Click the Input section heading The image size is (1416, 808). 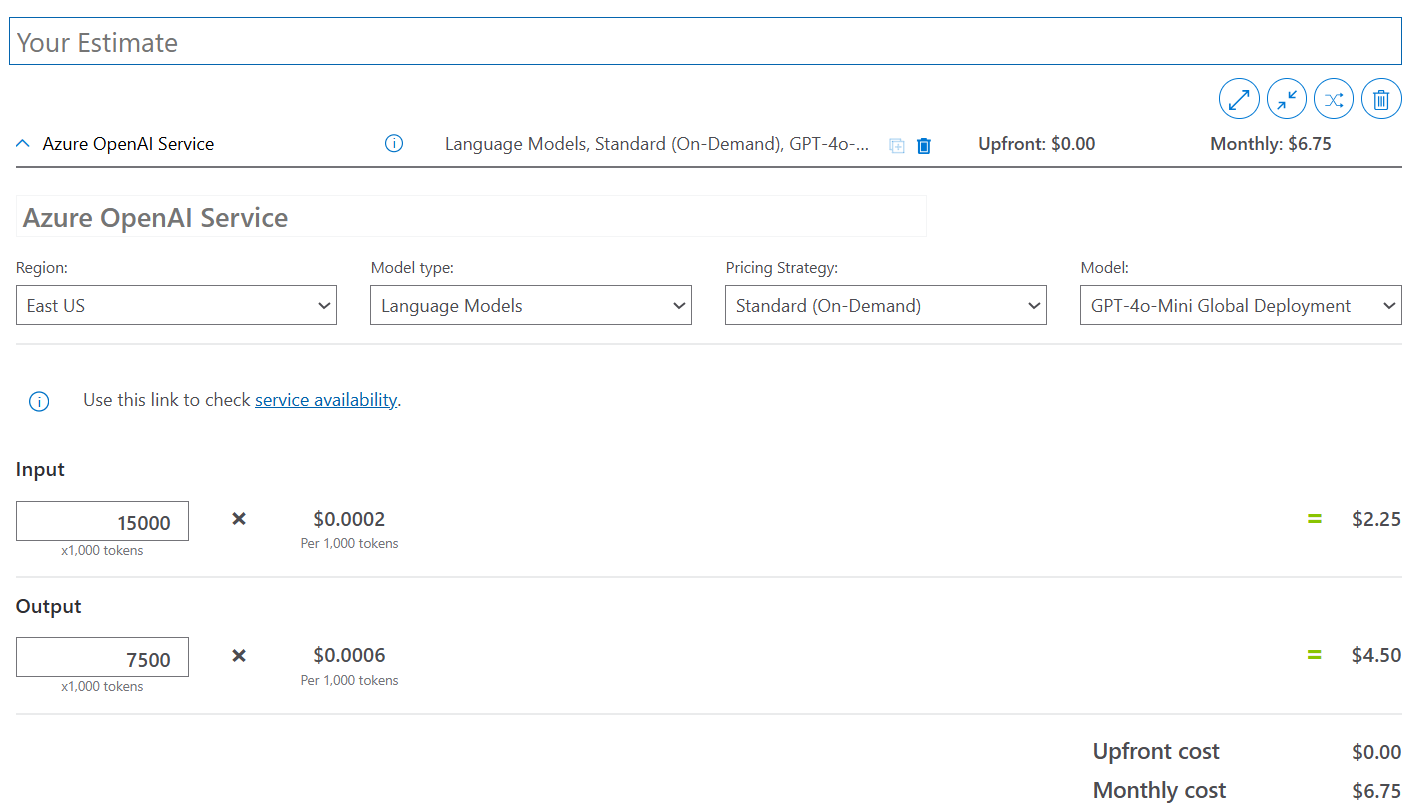(40, 469)
